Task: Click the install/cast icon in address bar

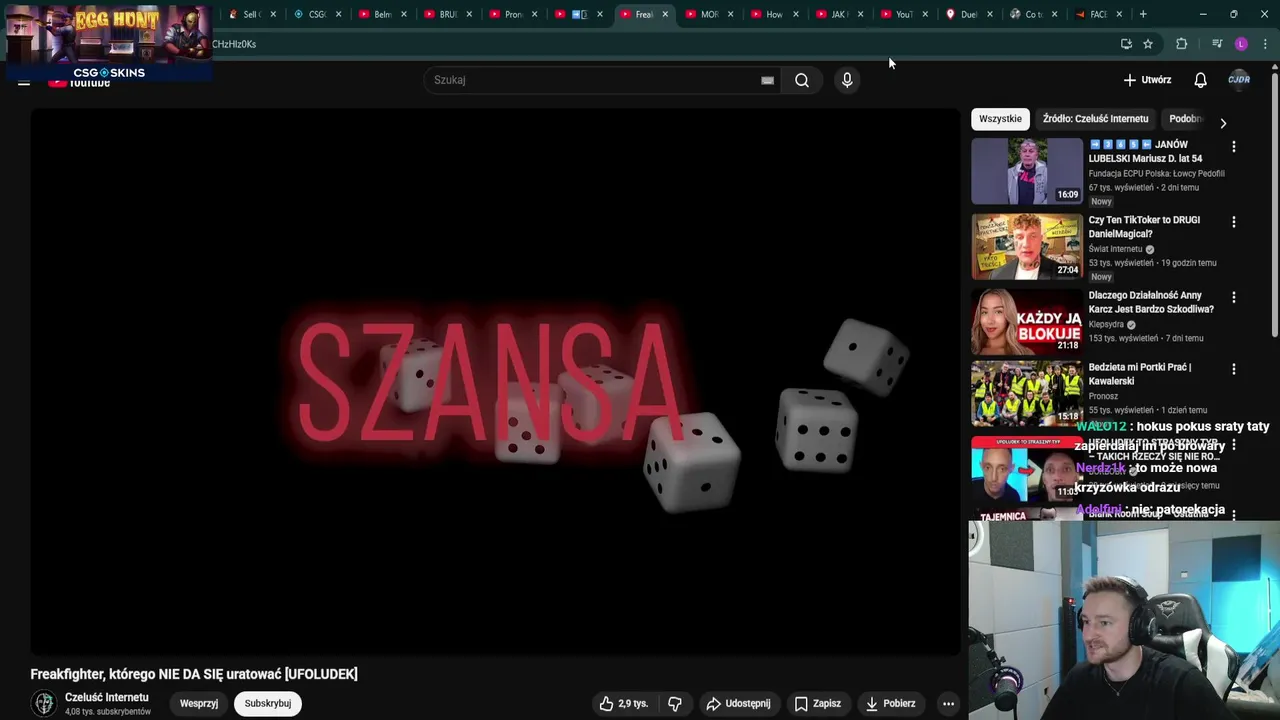Action: click(x=1126, y=44)
